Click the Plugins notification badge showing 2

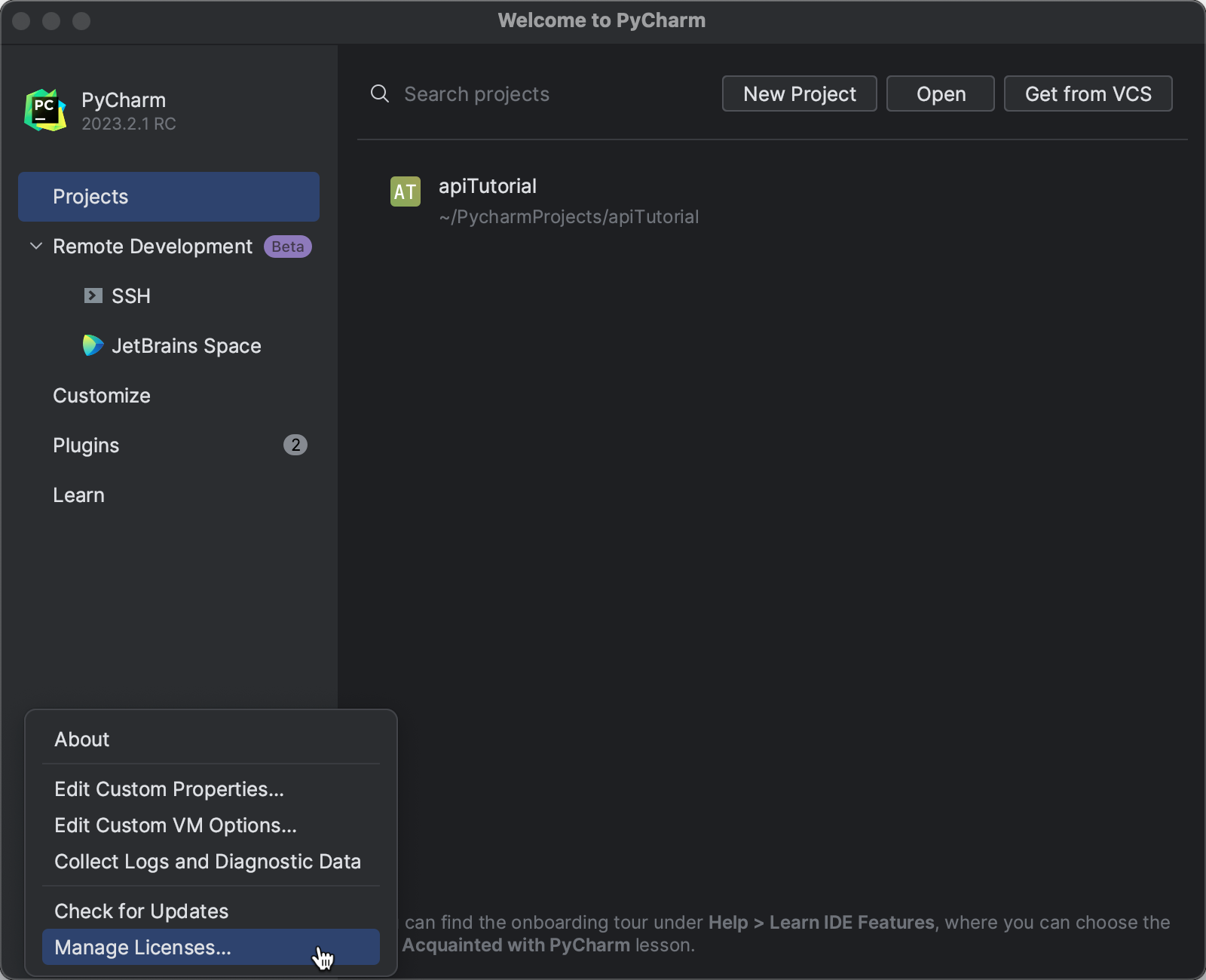[295, 445]
